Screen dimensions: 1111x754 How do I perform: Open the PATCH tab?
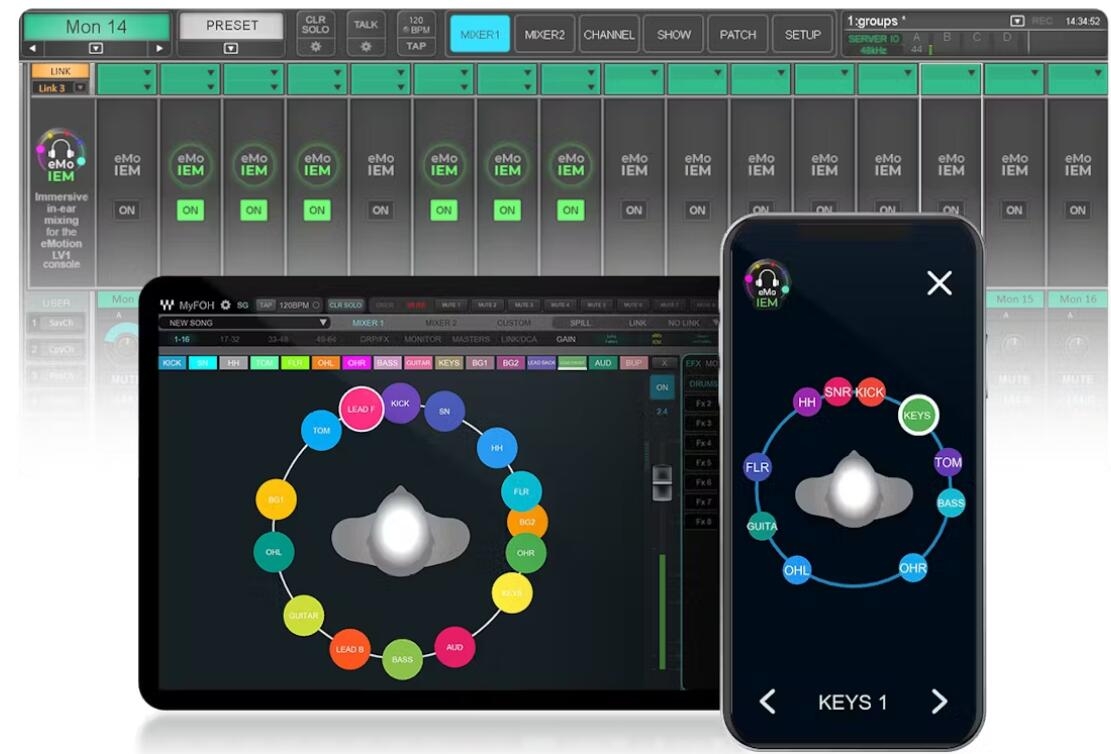pos(738,34)
